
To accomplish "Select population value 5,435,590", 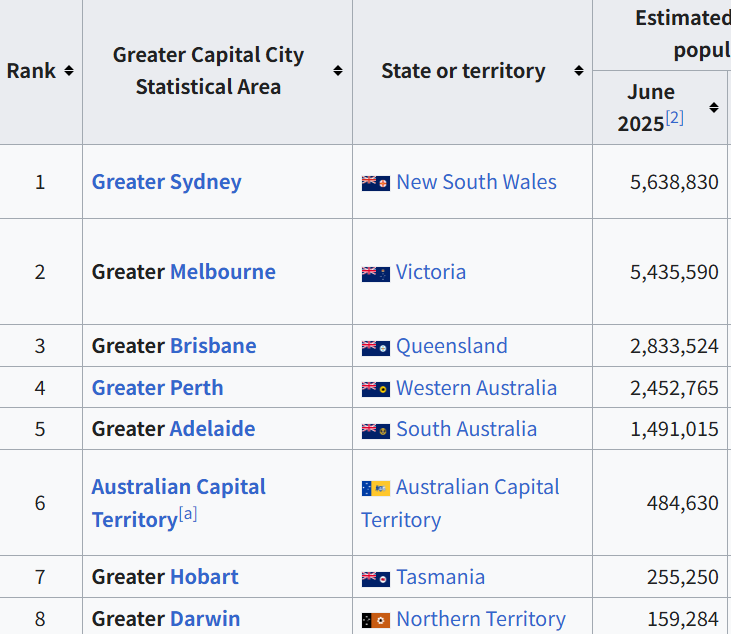I will pos(674,272).
